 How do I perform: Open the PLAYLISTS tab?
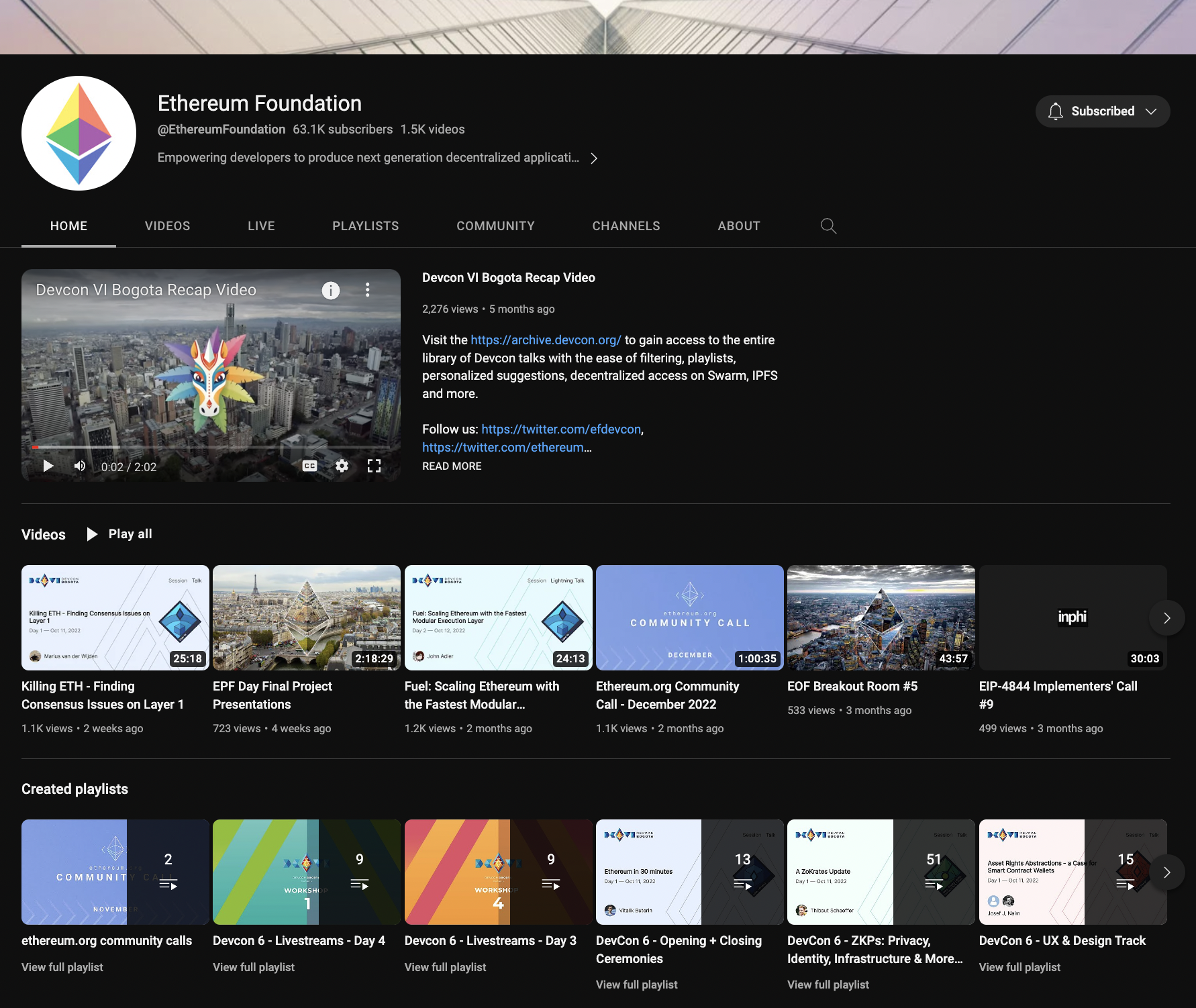pos(366,226)
